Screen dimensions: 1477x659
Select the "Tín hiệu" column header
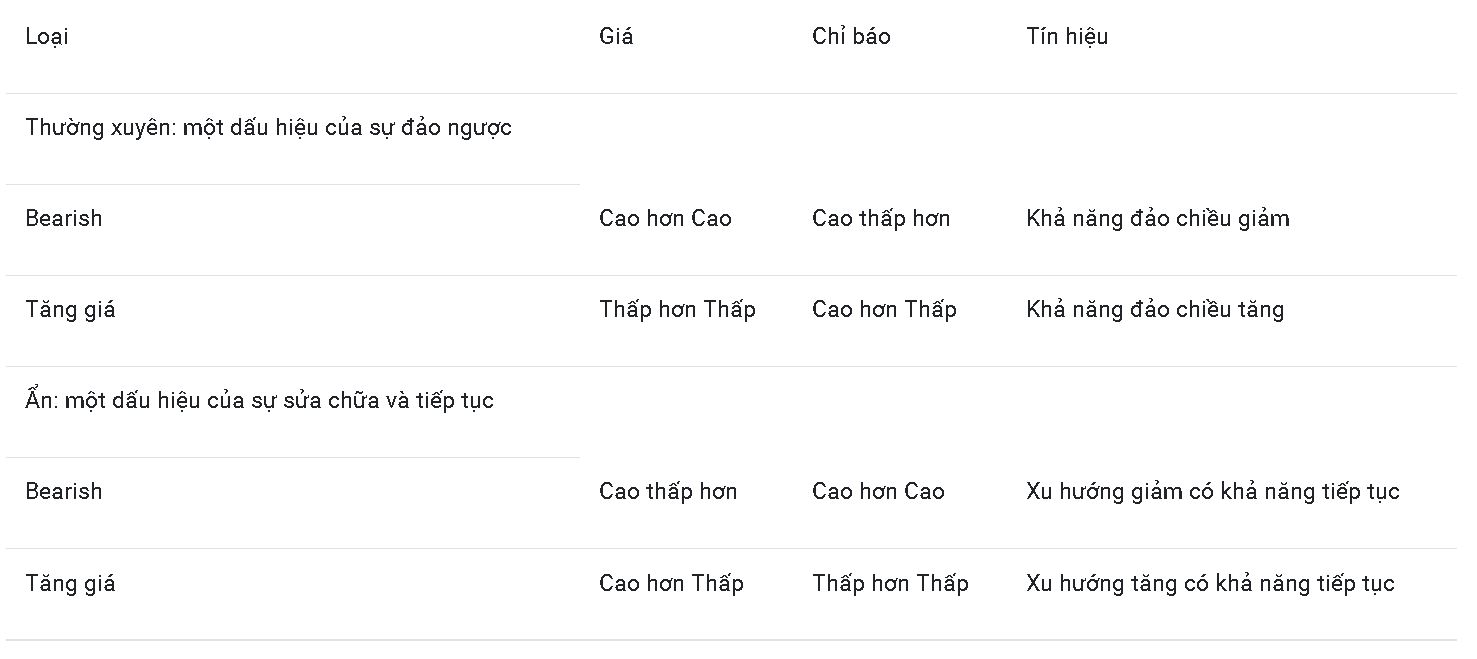tap(1067, 37)
